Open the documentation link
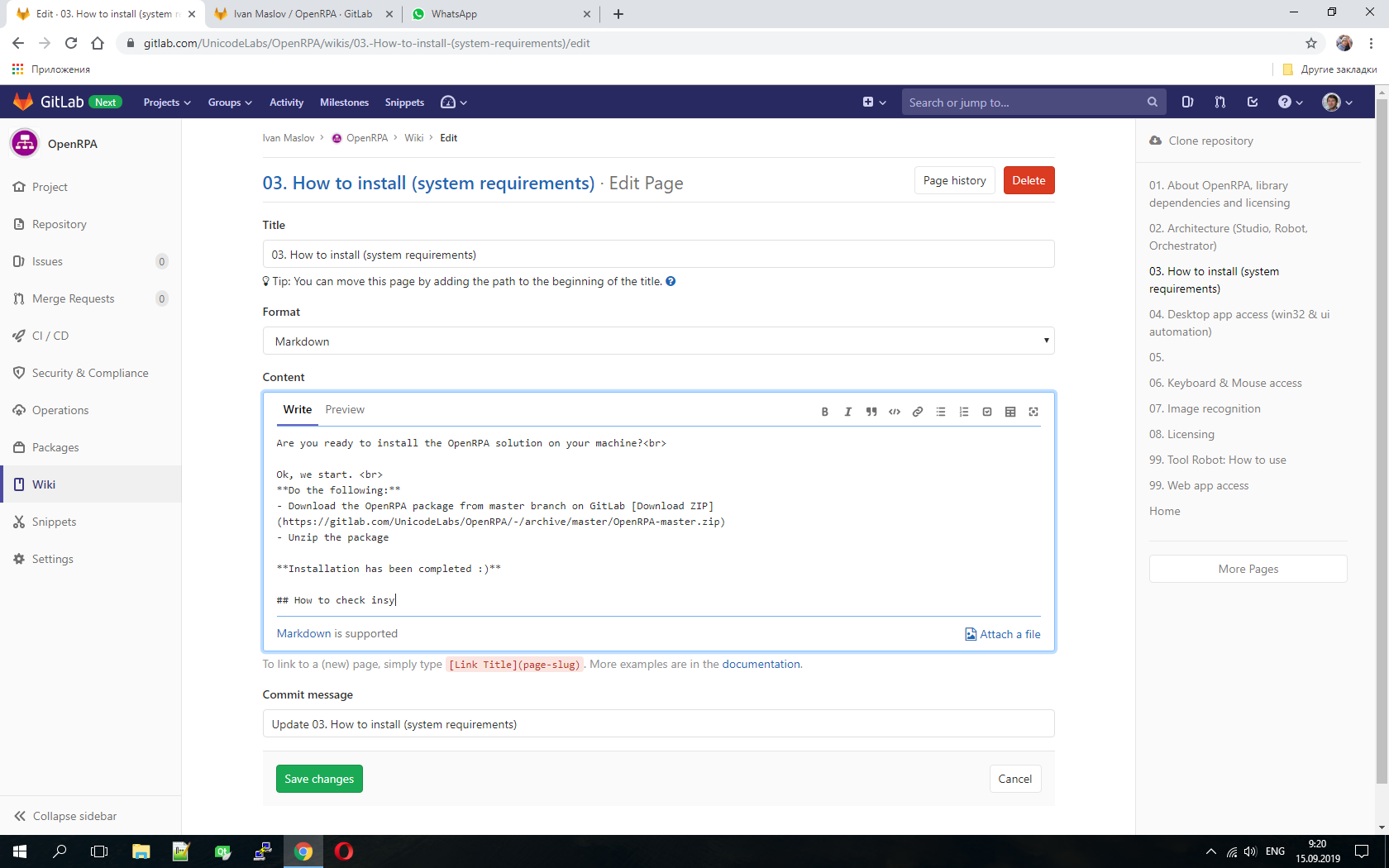 point(761,664)
